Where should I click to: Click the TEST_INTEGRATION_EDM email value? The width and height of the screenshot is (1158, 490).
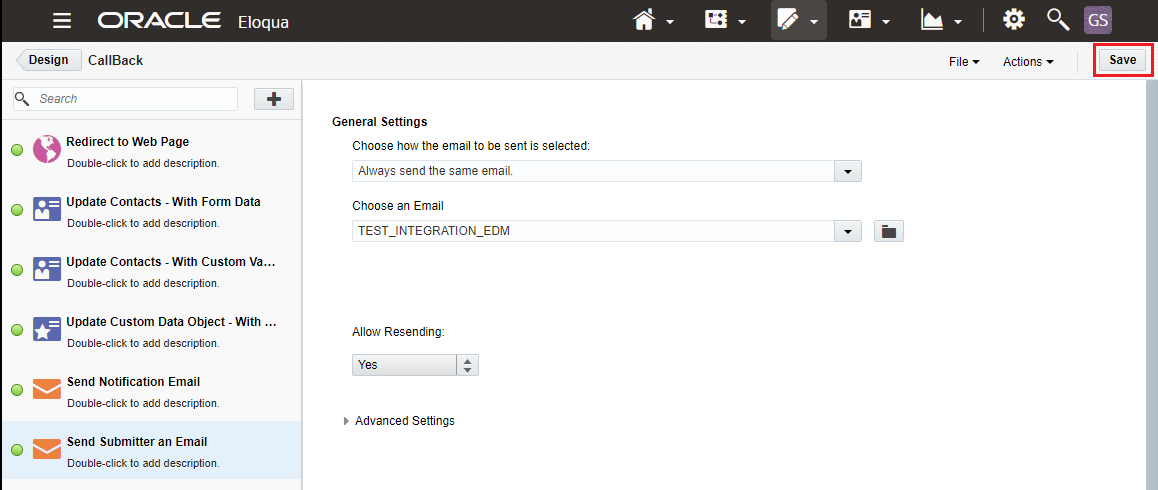pos(434,231)
